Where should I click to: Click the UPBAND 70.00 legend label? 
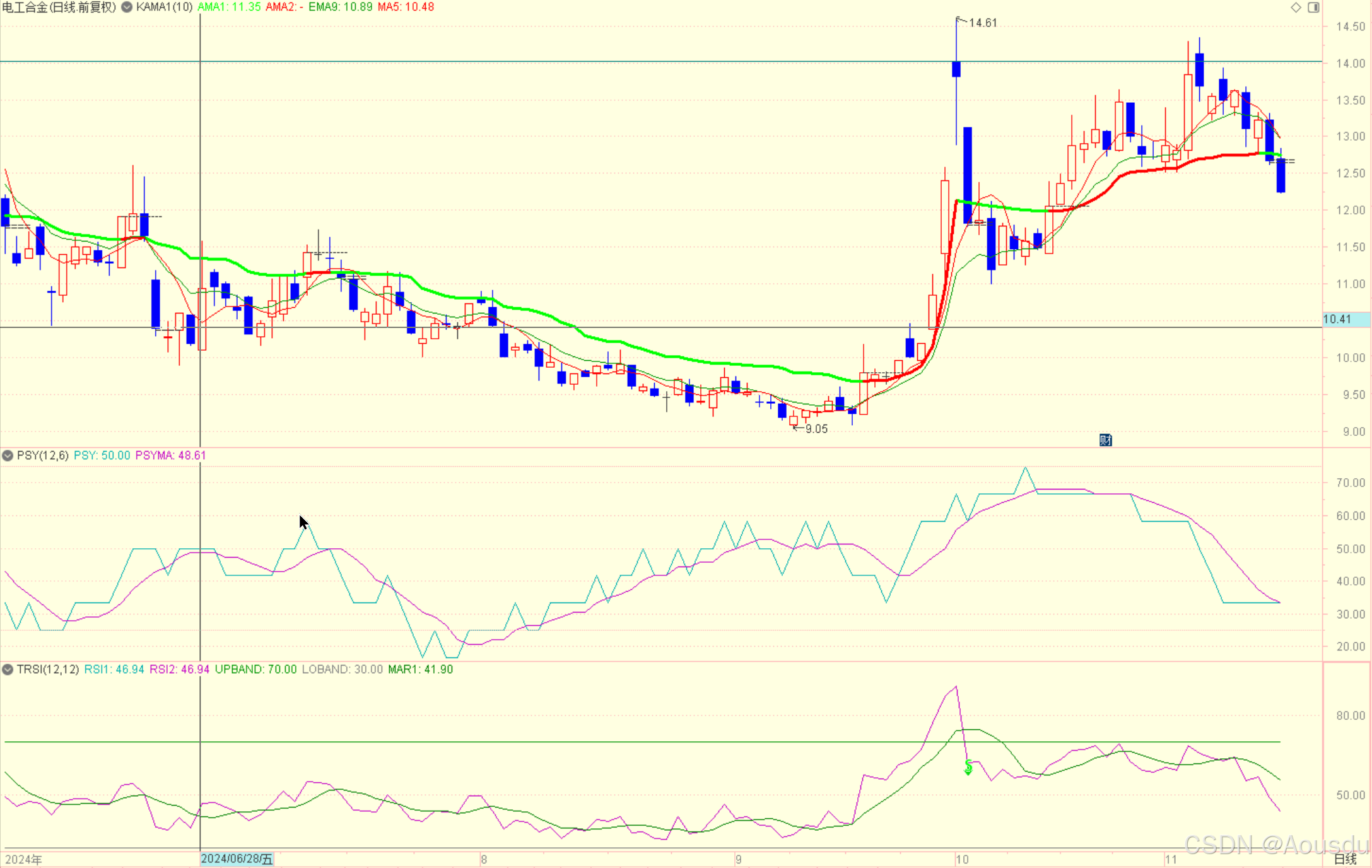tap(255, 669)
